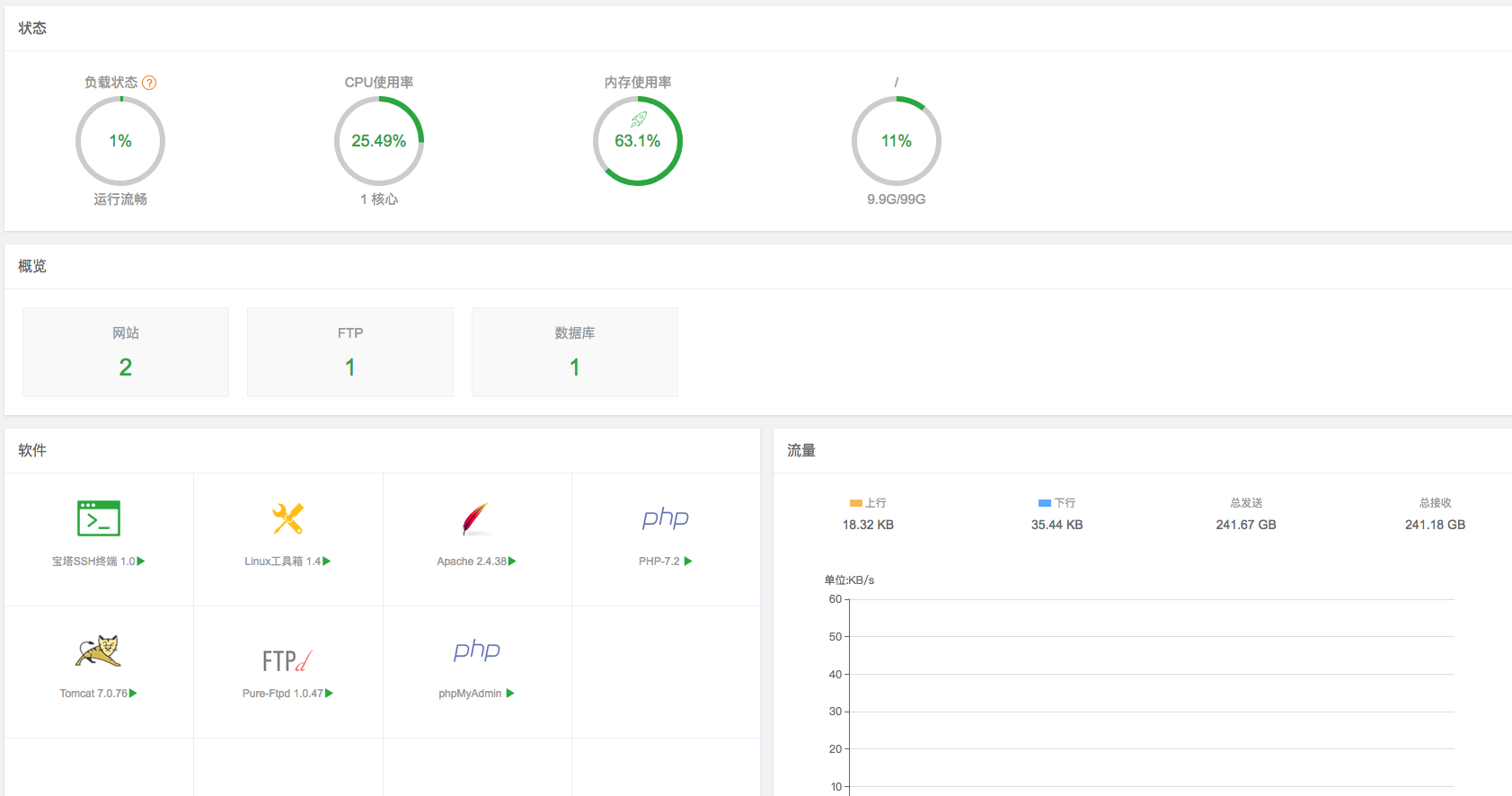Screen dimensions: 1512x796
Task: Click the green arrow next to Apache 2.4.38
Action: coord(512,562)
